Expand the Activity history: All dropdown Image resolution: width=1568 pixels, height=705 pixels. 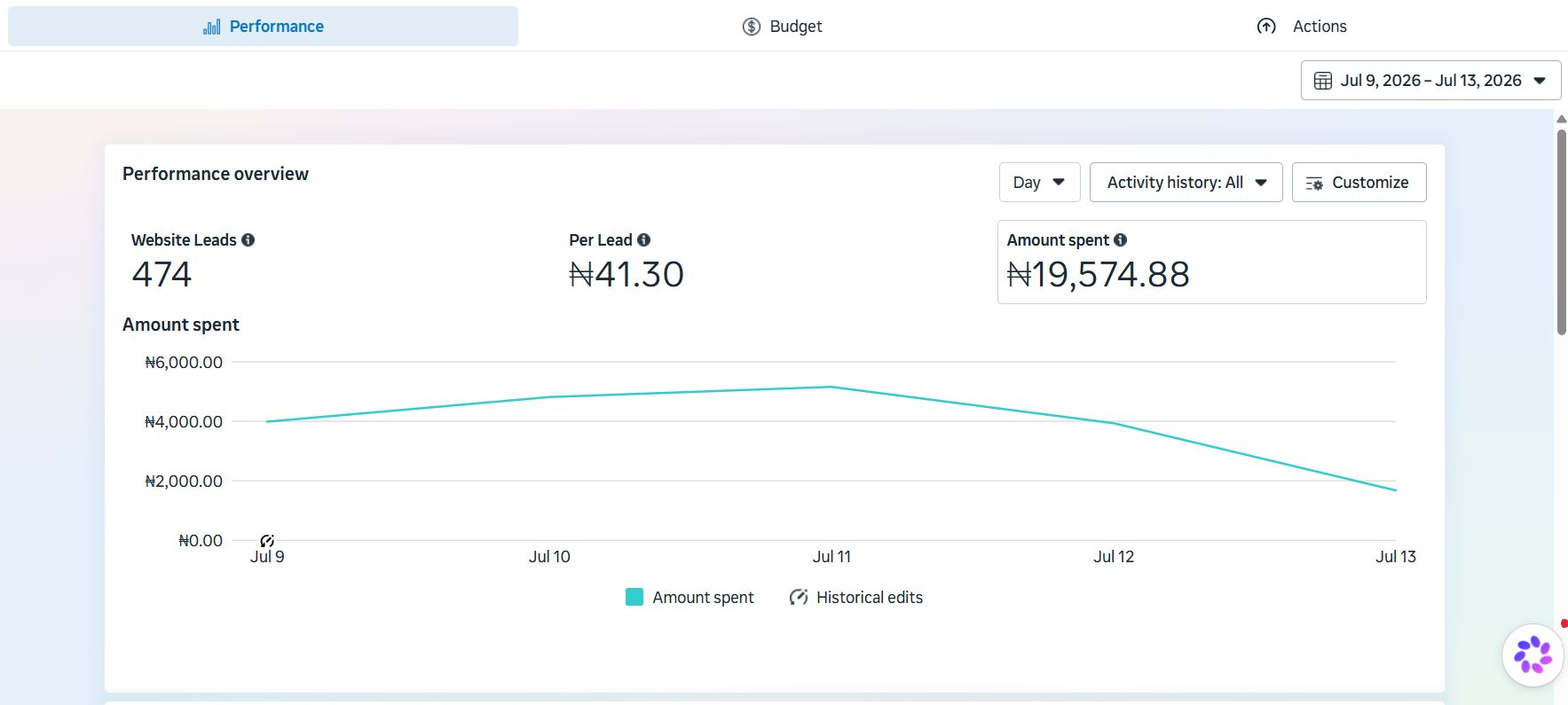[x=1186, y=182]
